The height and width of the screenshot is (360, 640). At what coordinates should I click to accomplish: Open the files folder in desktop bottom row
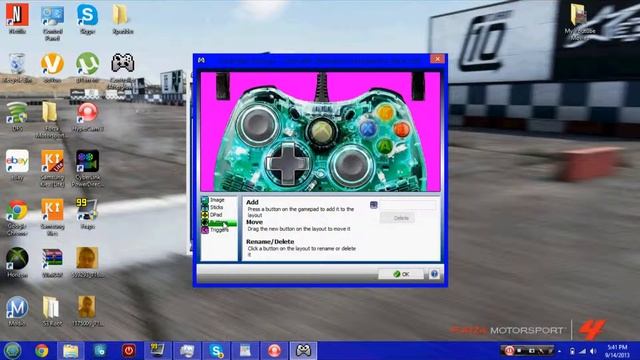[52, 311]
